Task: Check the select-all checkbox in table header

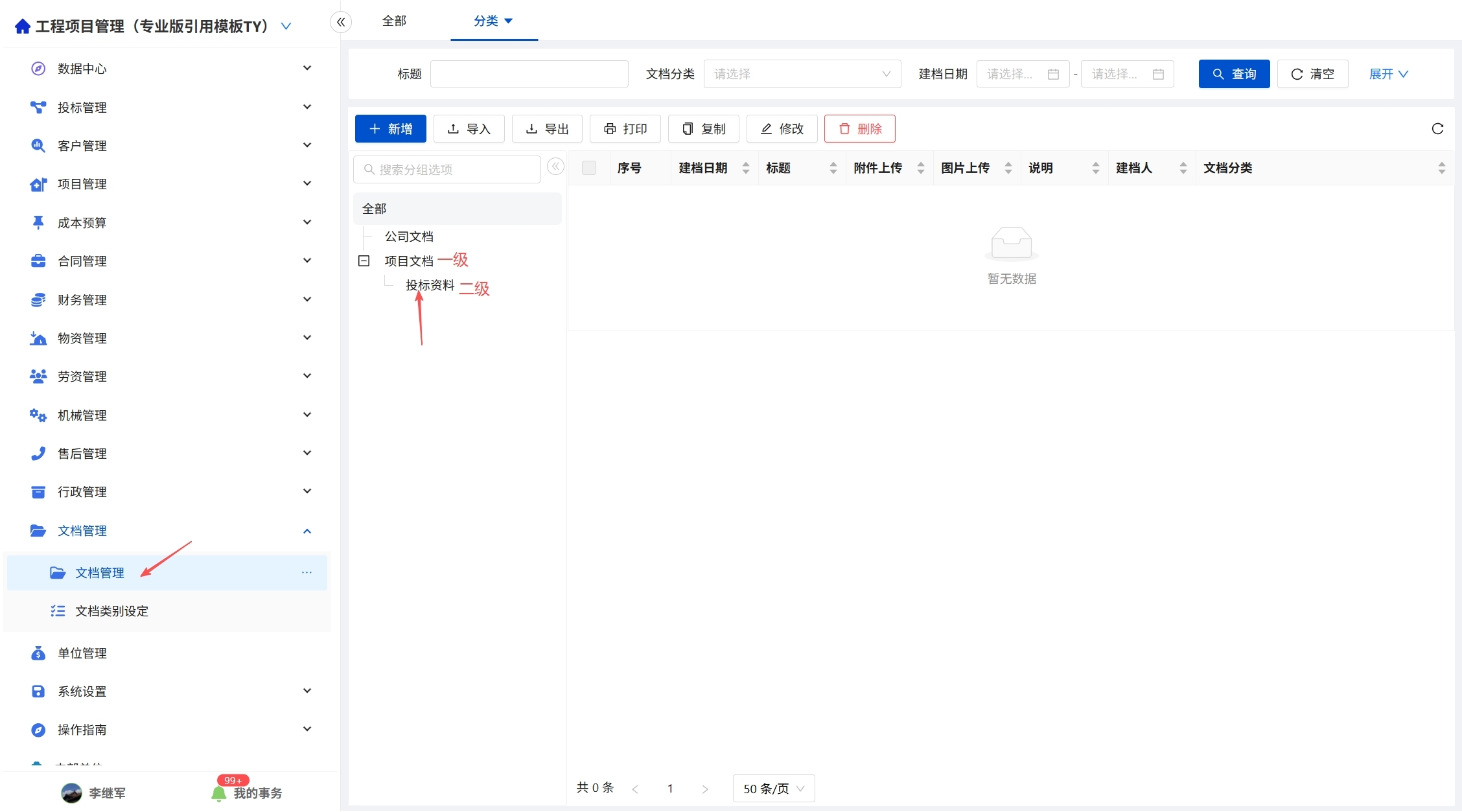Action: coord(589,168)
